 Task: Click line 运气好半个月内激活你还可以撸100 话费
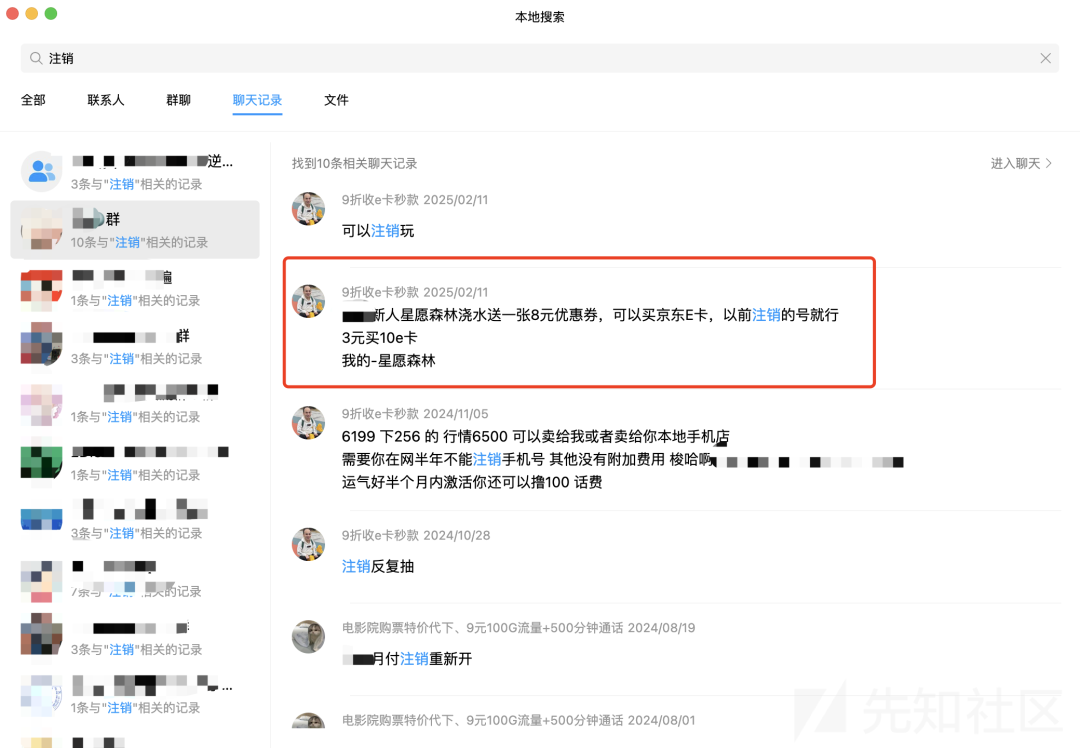(x=472, y=482)
